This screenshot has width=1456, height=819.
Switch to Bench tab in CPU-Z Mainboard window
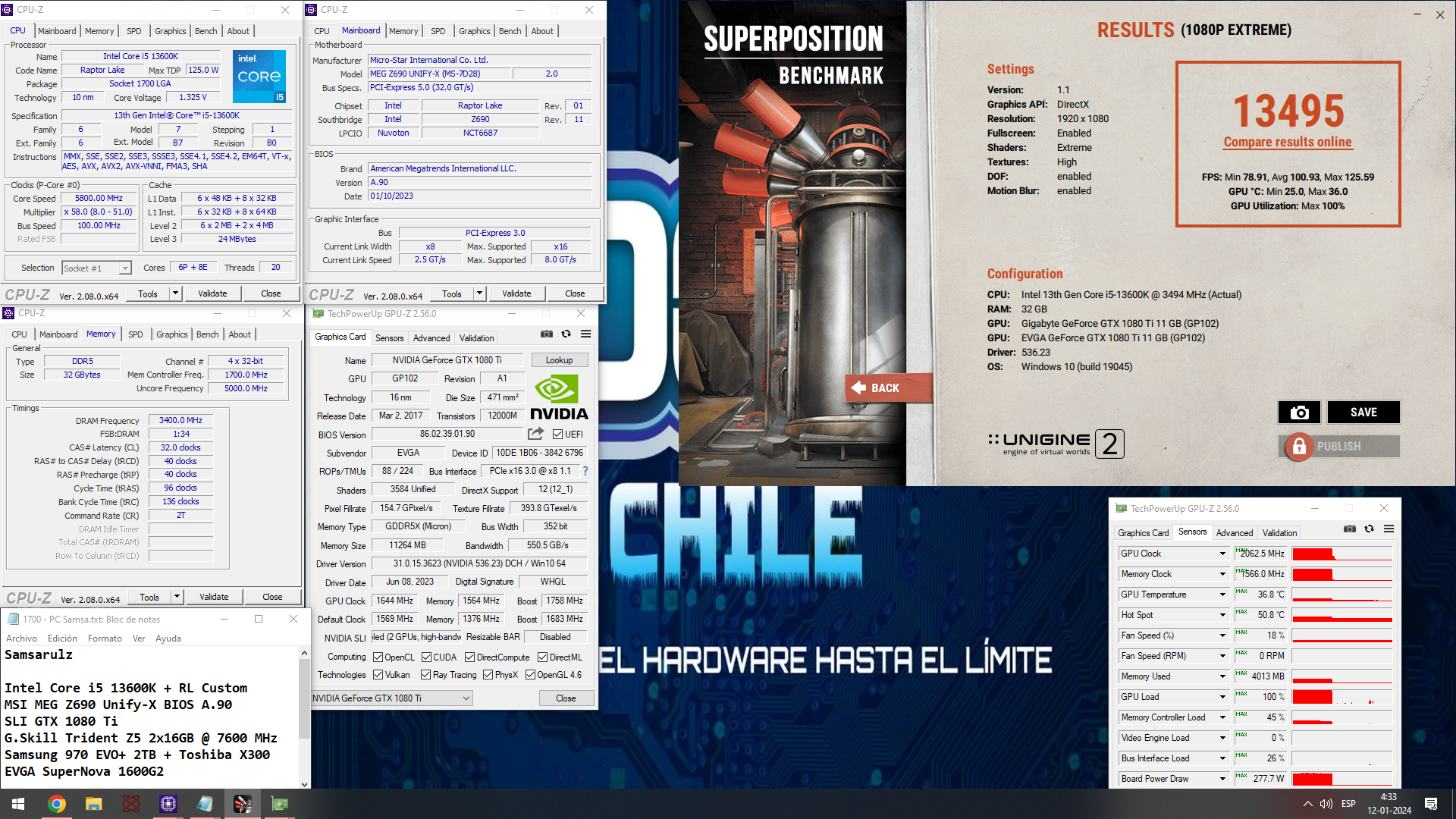pos(510,31)
